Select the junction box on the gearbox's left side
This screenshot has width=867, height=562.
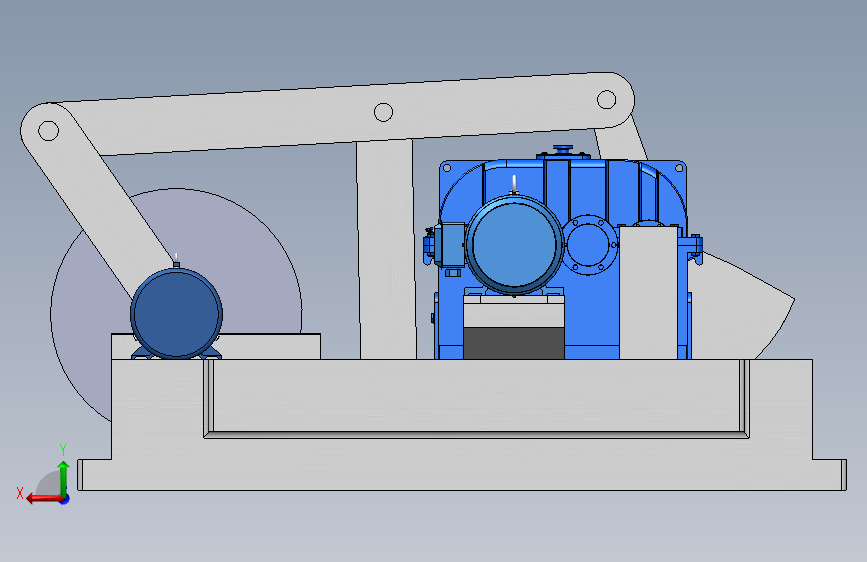click(x=450, y=245)
